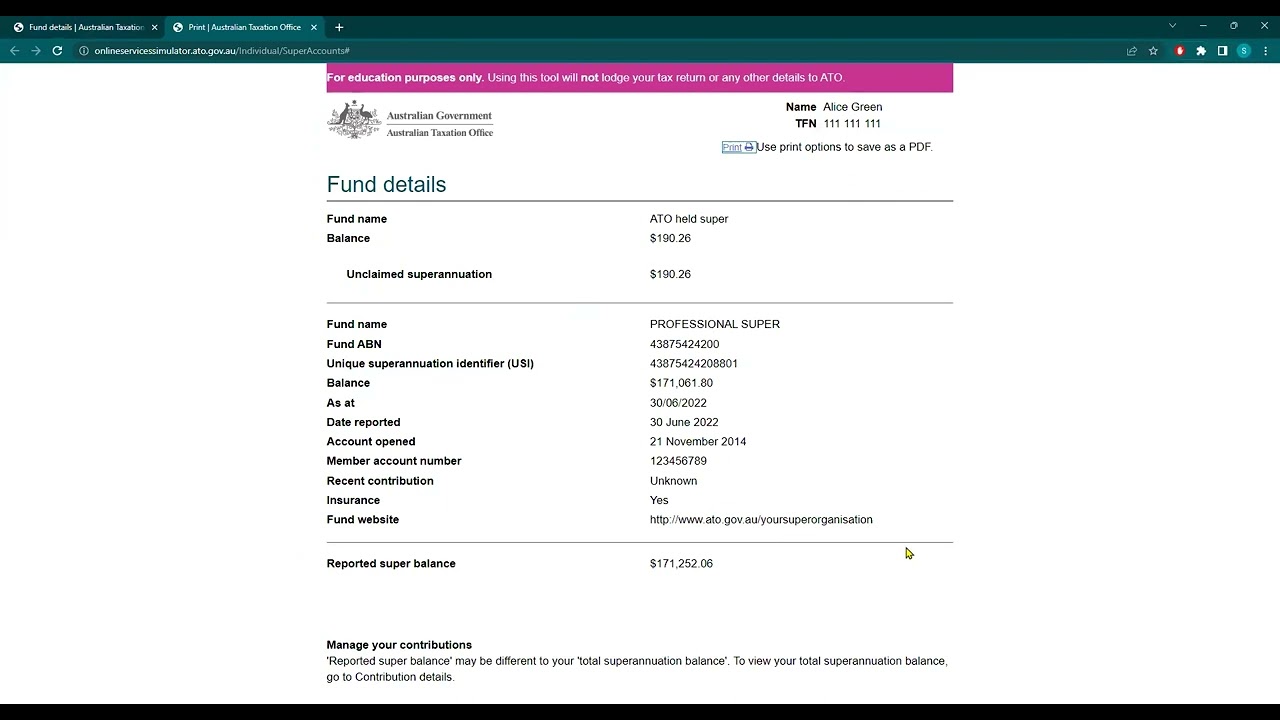Select Fund ABN value 43875424200
The width and height of the screenshot is (1280, 720).
[x=684, y=344]
